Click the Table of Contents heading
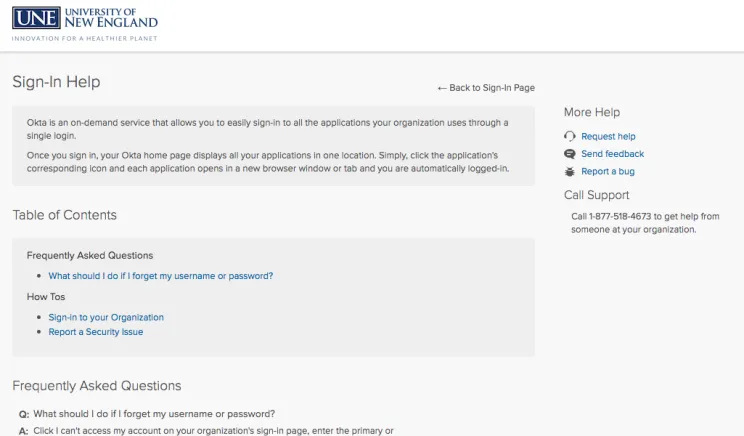This screenshot has width=744, height=436. [x=65, y=215]
